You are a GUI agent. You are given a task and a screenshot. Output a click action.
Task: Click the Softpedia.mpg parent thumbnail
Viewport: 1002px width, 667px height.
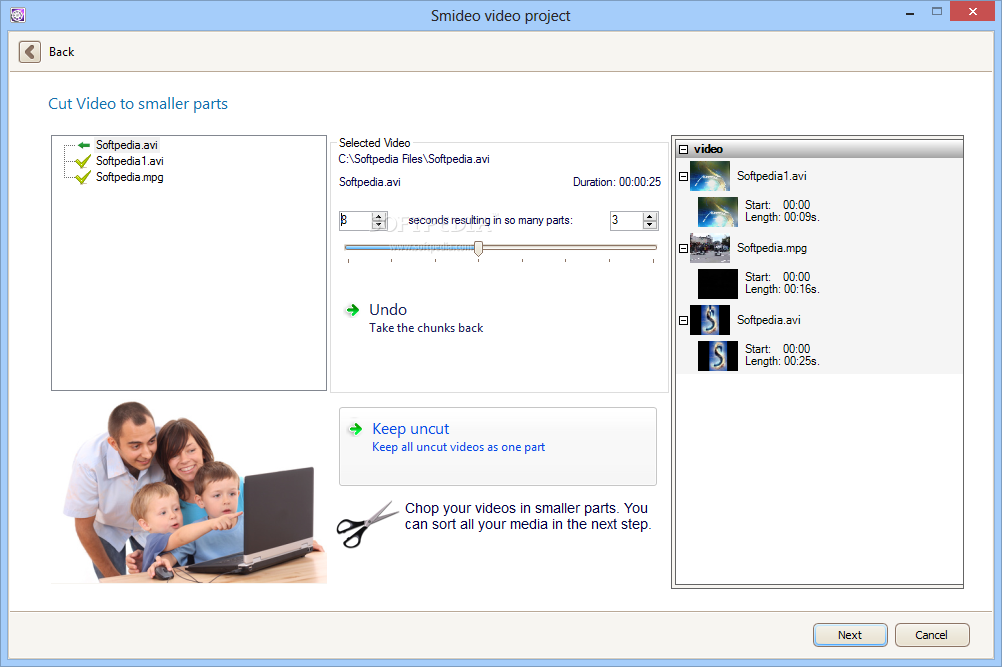pyautogui.click(x=710, y=248)
